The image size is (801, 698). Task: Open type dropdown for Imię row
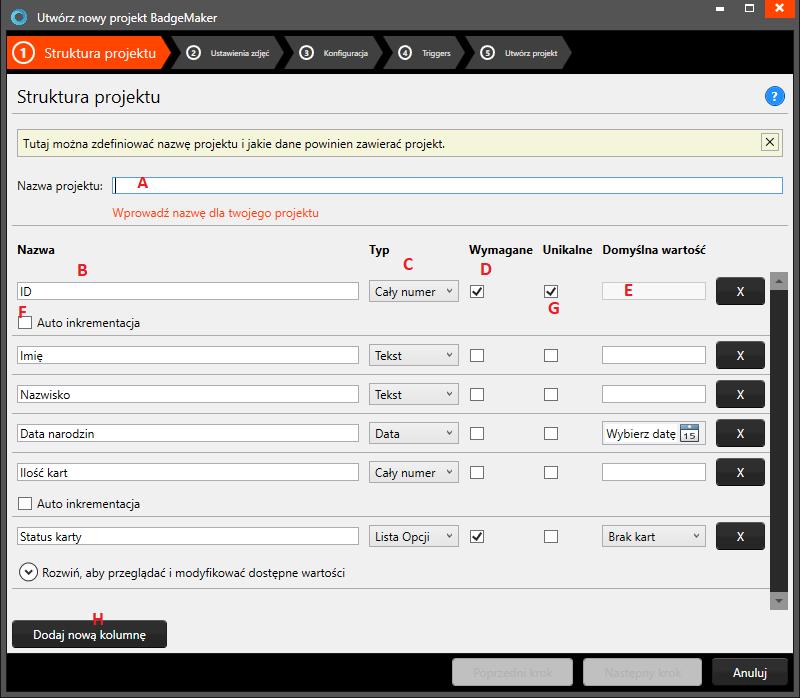(x=414, y=355)
